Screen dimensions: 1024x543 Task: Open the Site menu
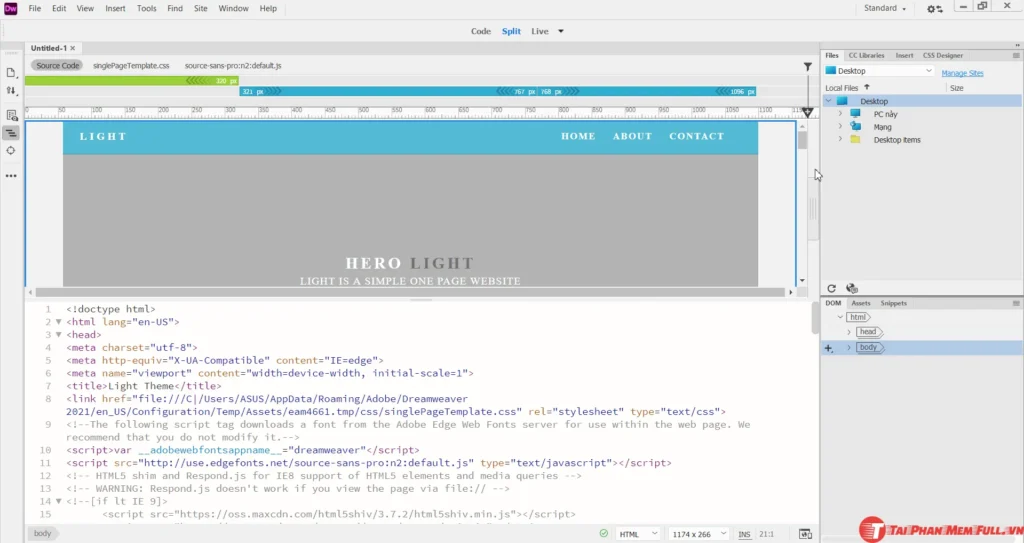tap(200, 8)
